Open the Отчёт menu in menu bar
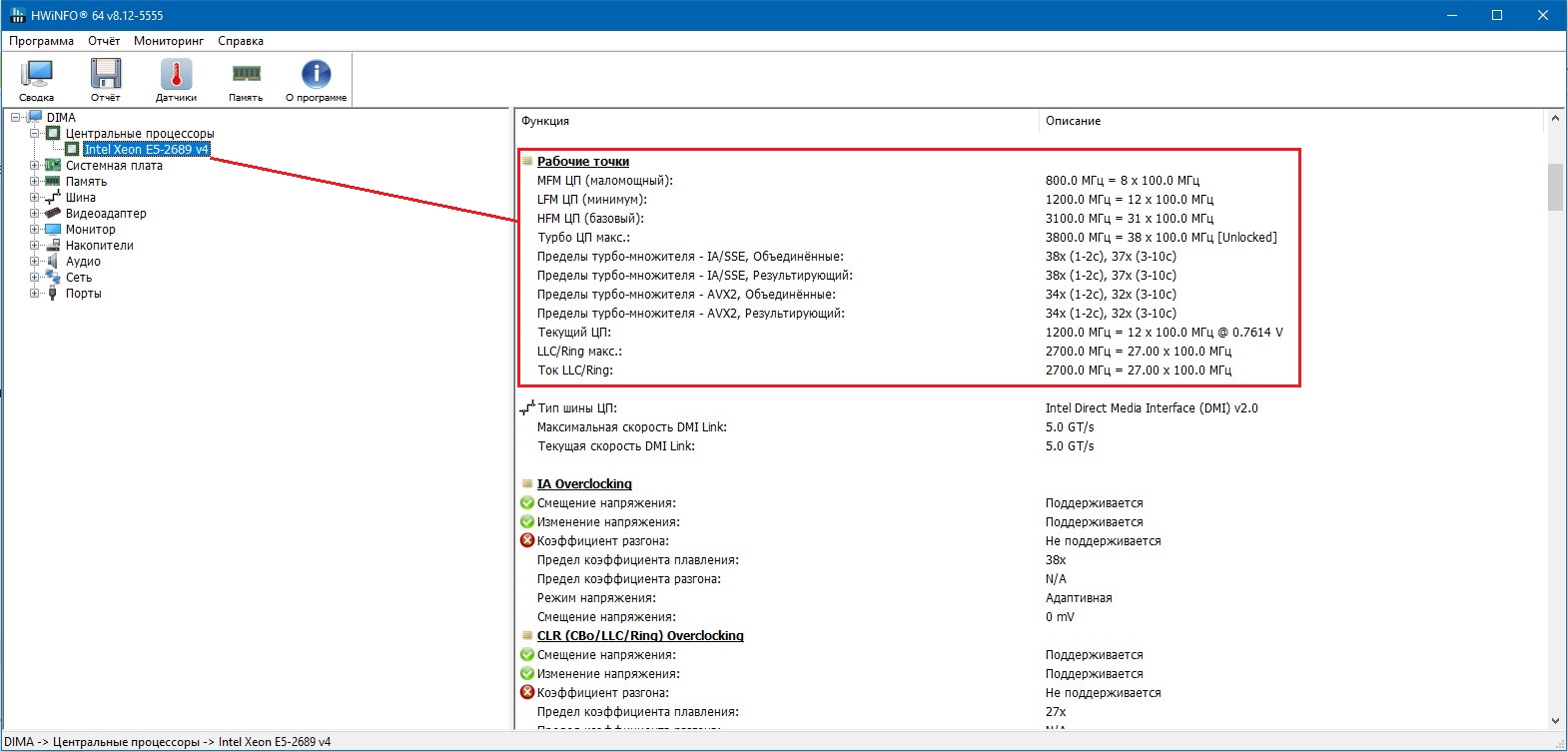This screenshot has width=1568, height=752. [x=104, y=41]
